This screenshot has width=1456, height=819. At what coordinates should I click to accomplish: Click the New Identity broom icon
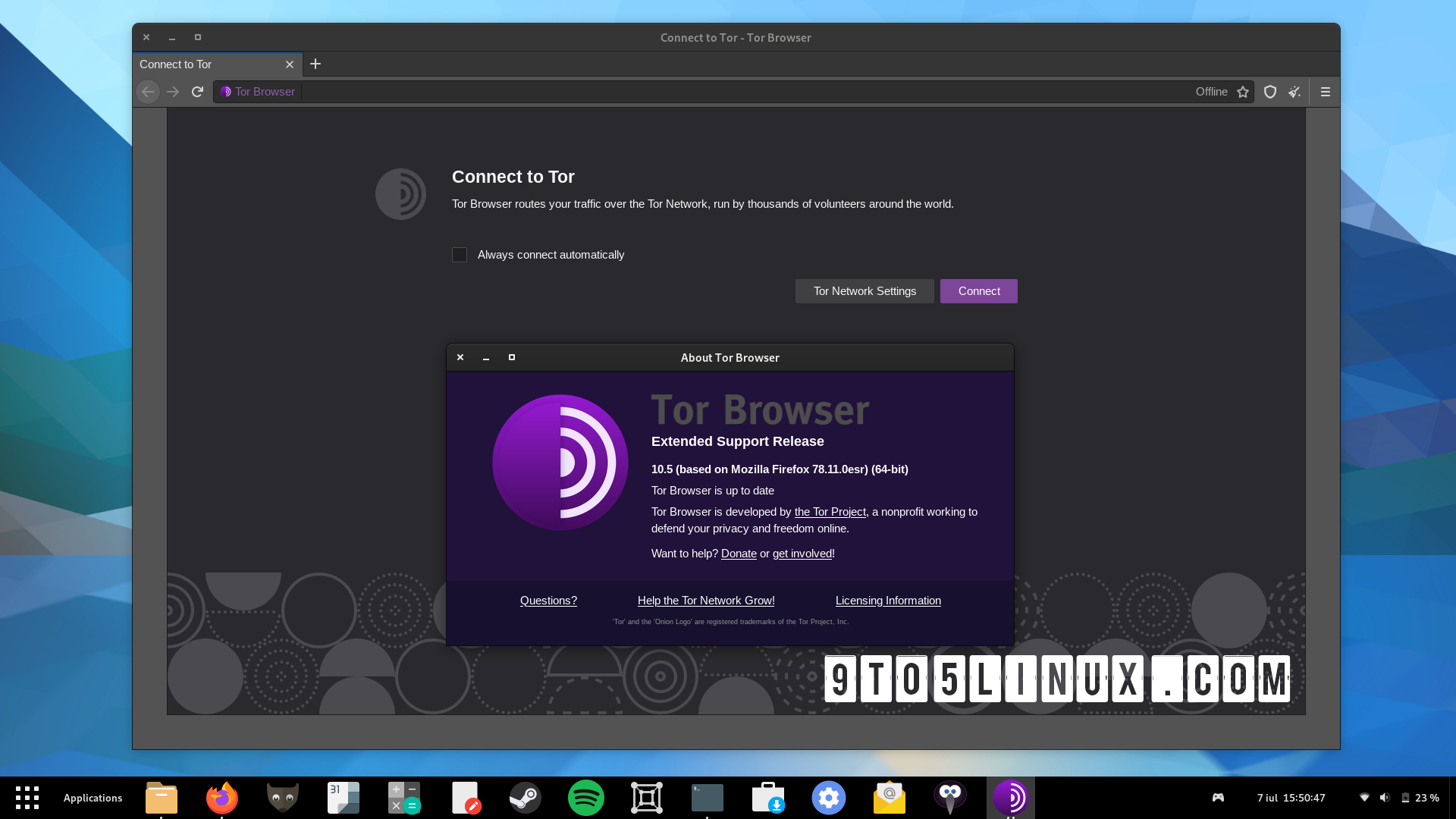click(1294, 92)
